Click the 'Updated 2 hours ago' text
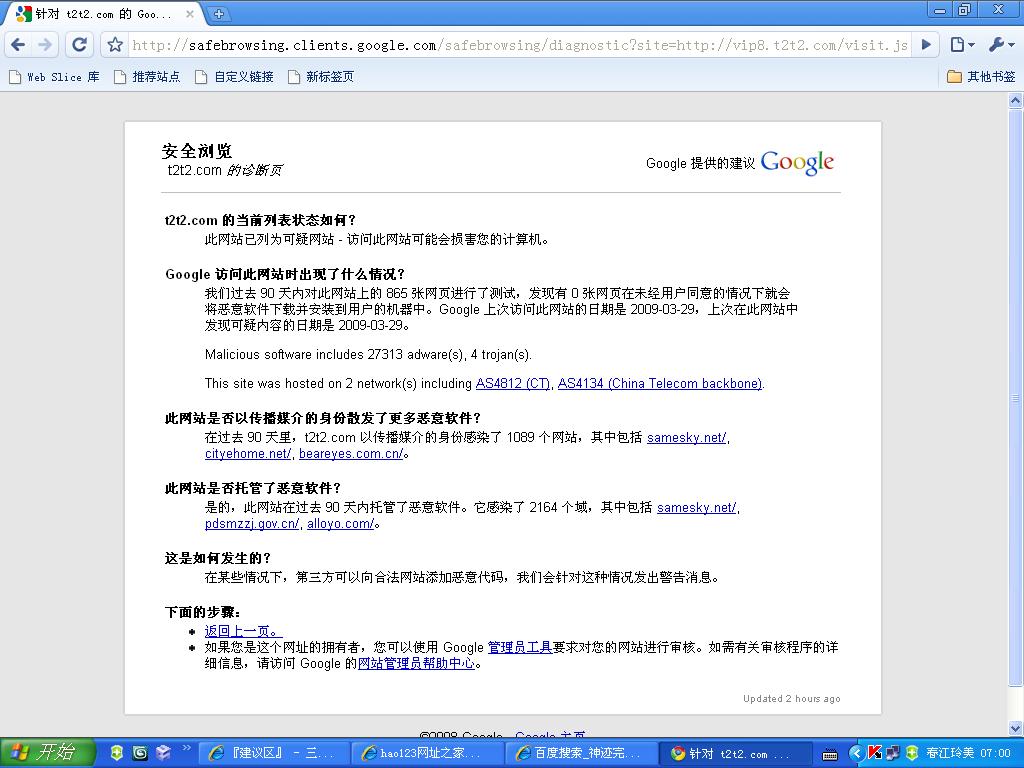Image resolution: width=1024 pixels, height=768 pixels. (x=792, y=699)
